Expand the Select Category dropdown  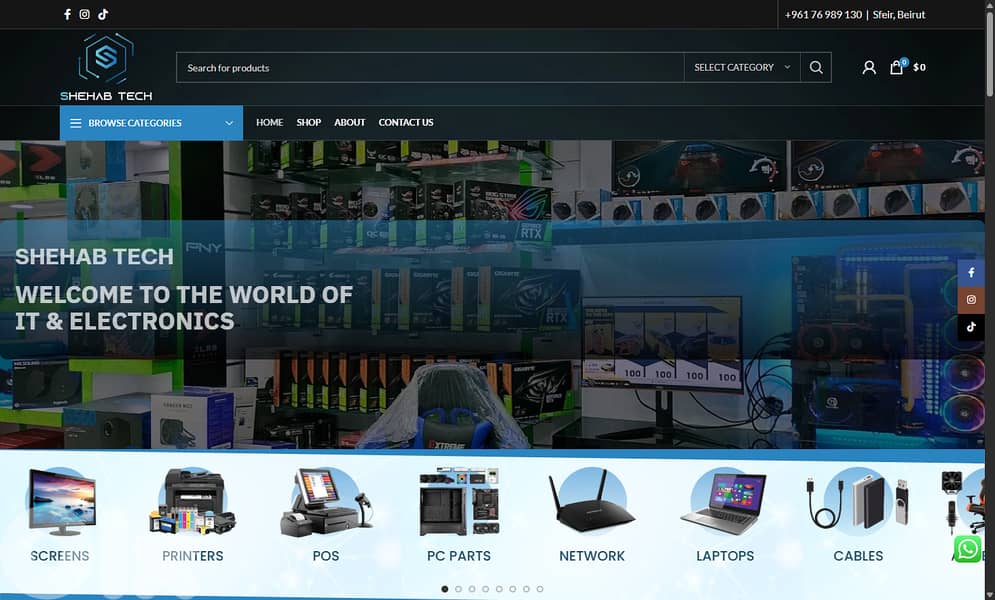tap(742, 67)
